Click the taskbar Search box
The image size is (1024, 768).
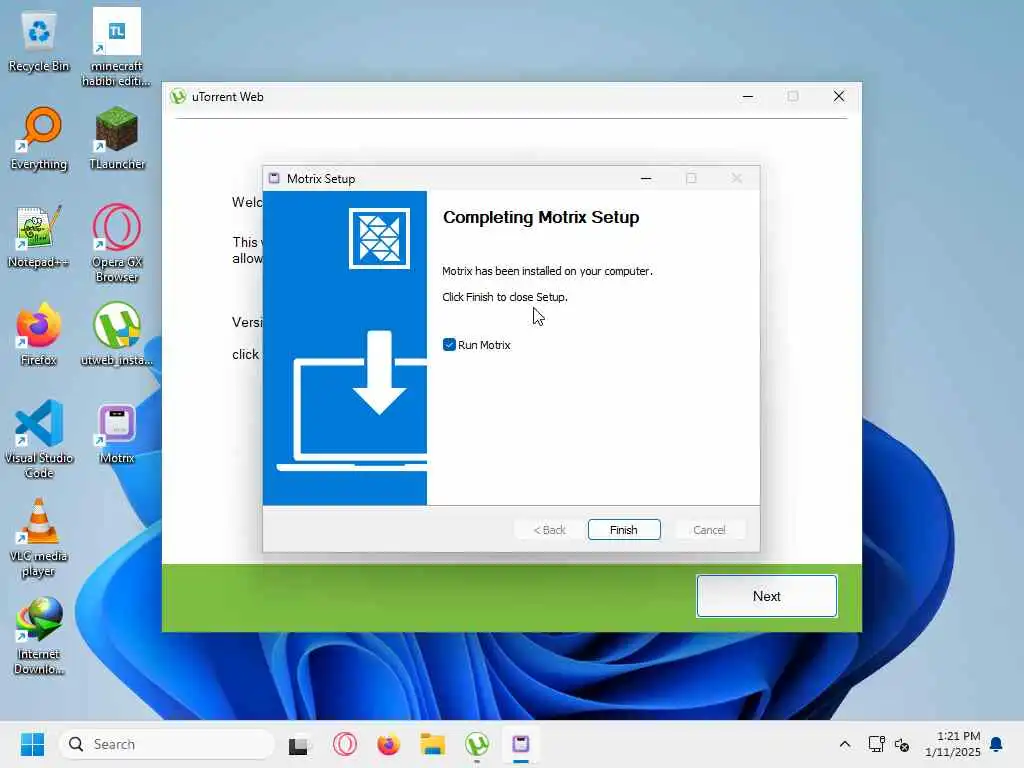pyautogui.click(x=167, y=744)
